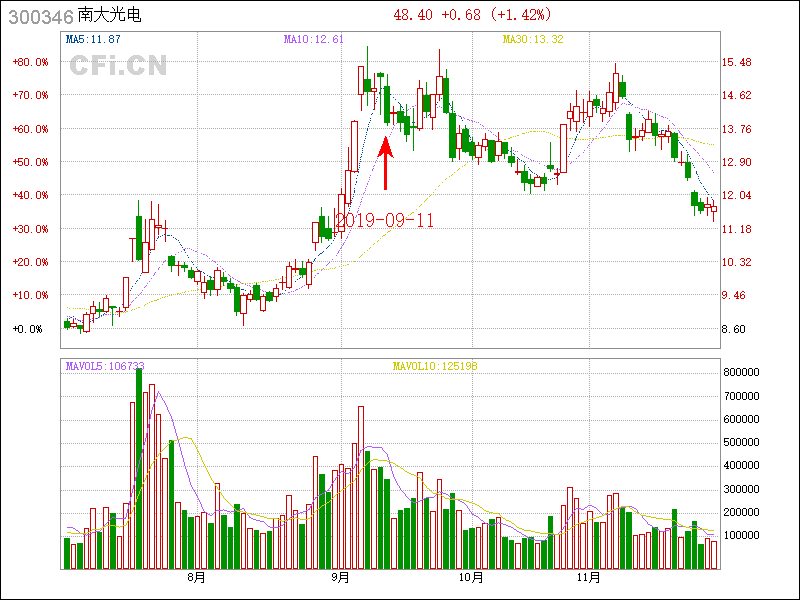This screenshot has width=800, height=600.
Task: Click the 15.48 price axis label
Action: click(737, 62)
